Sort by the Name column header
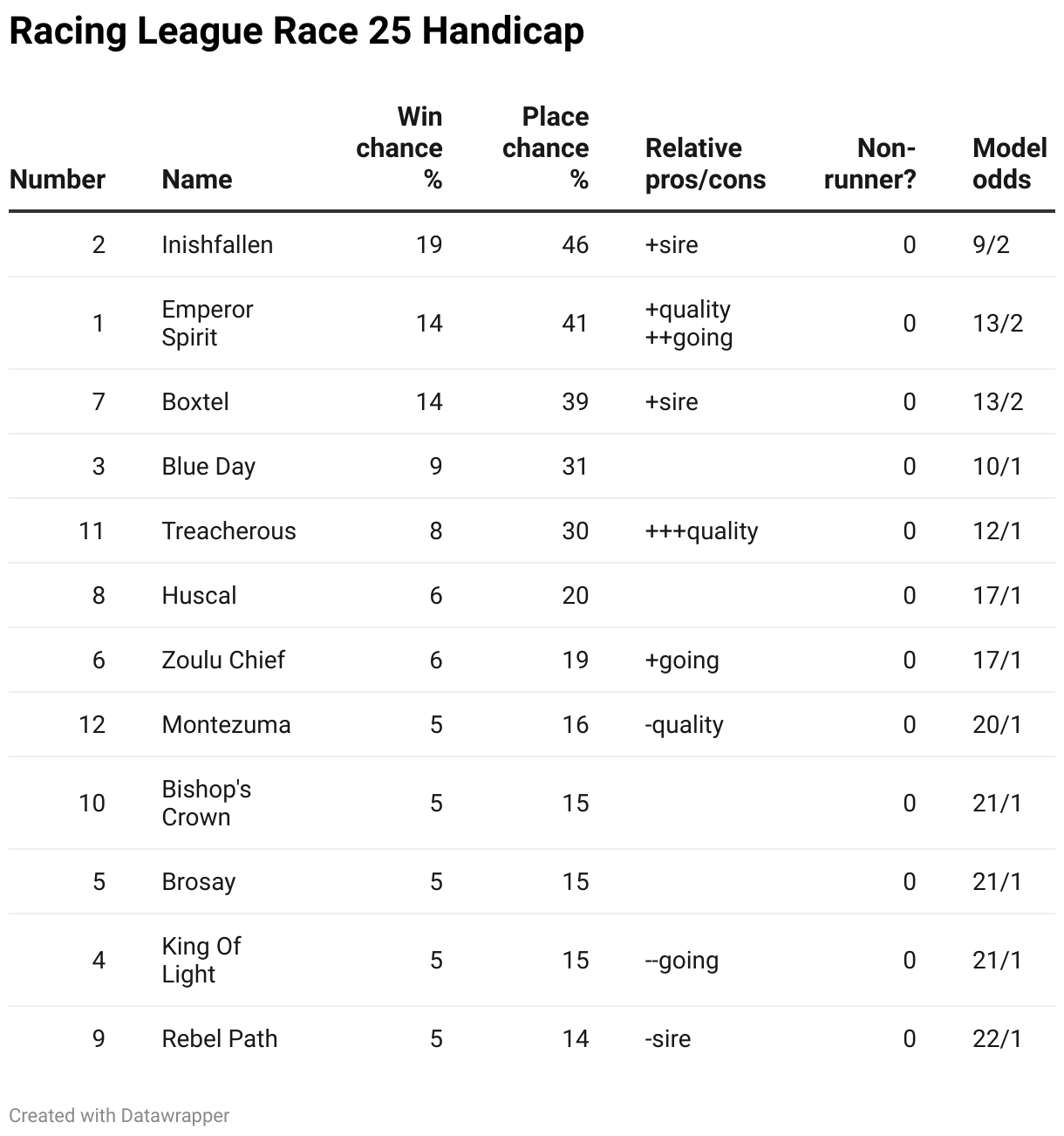 pyautogui.click(x=197, y=180)
